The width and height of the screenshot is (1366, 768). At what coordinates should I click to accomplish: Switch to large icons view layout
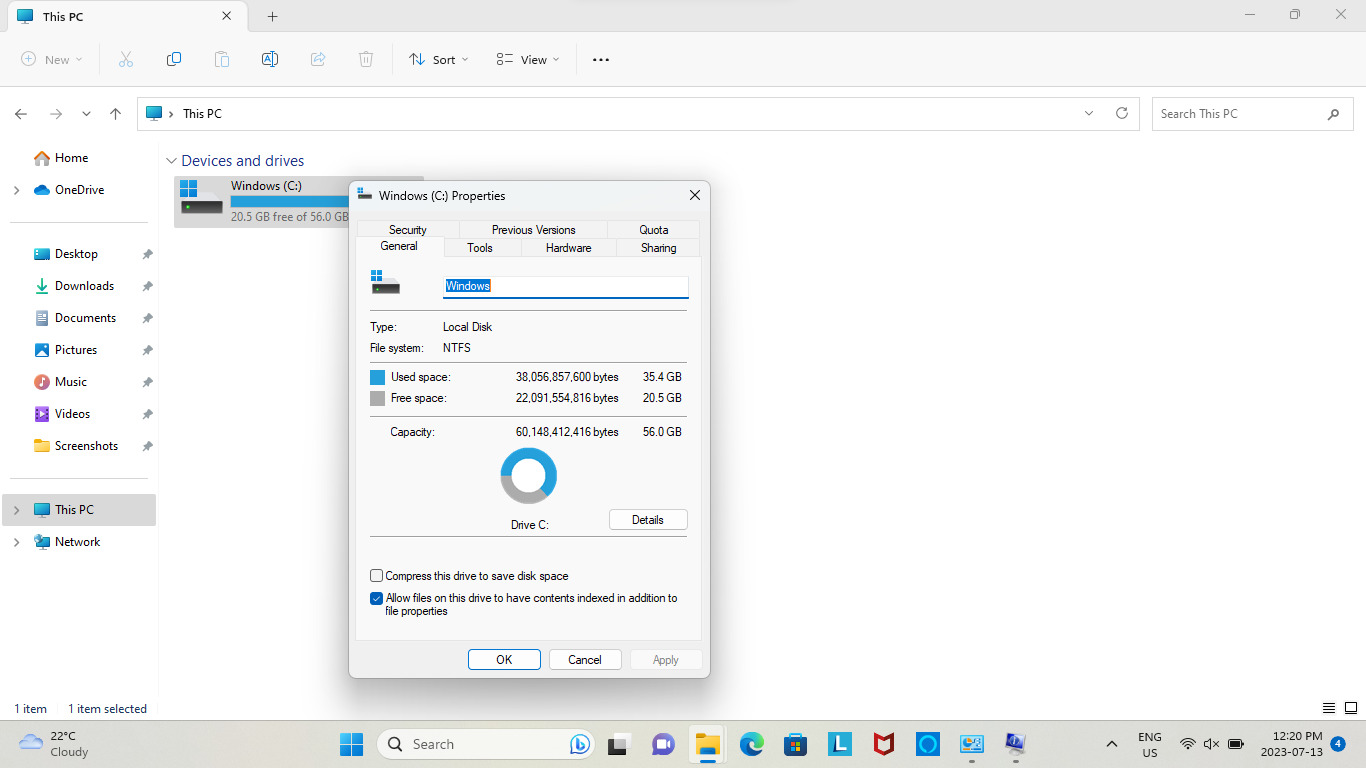click(1350, 708)
